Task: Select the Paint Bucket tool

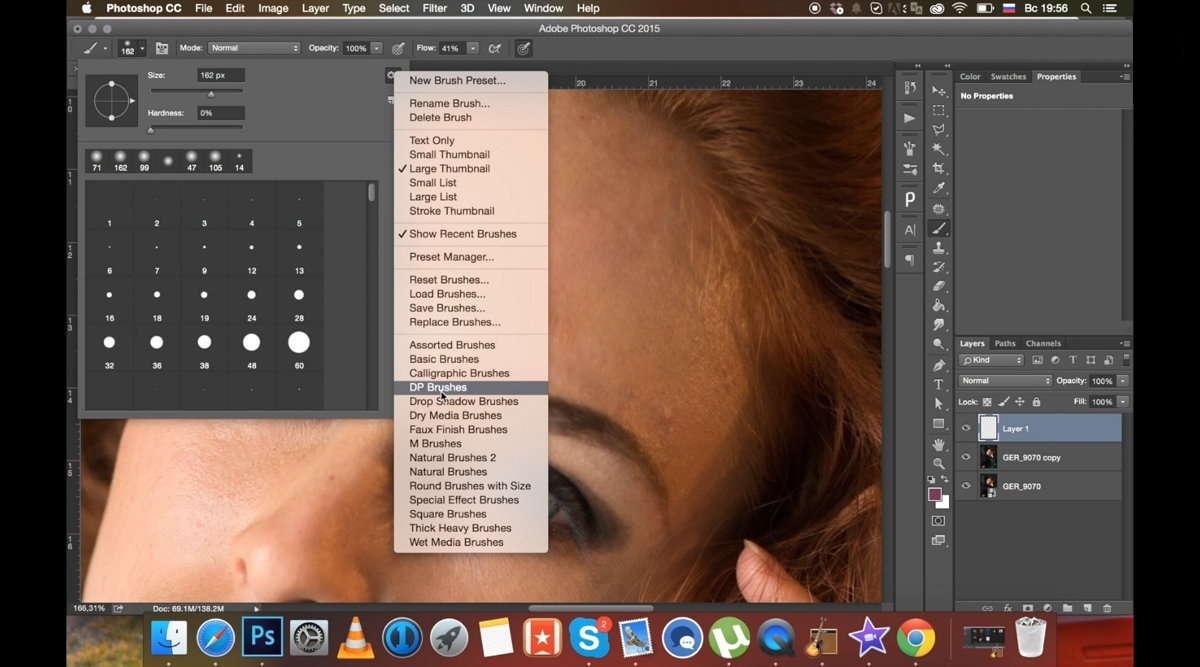Action: 938,306
